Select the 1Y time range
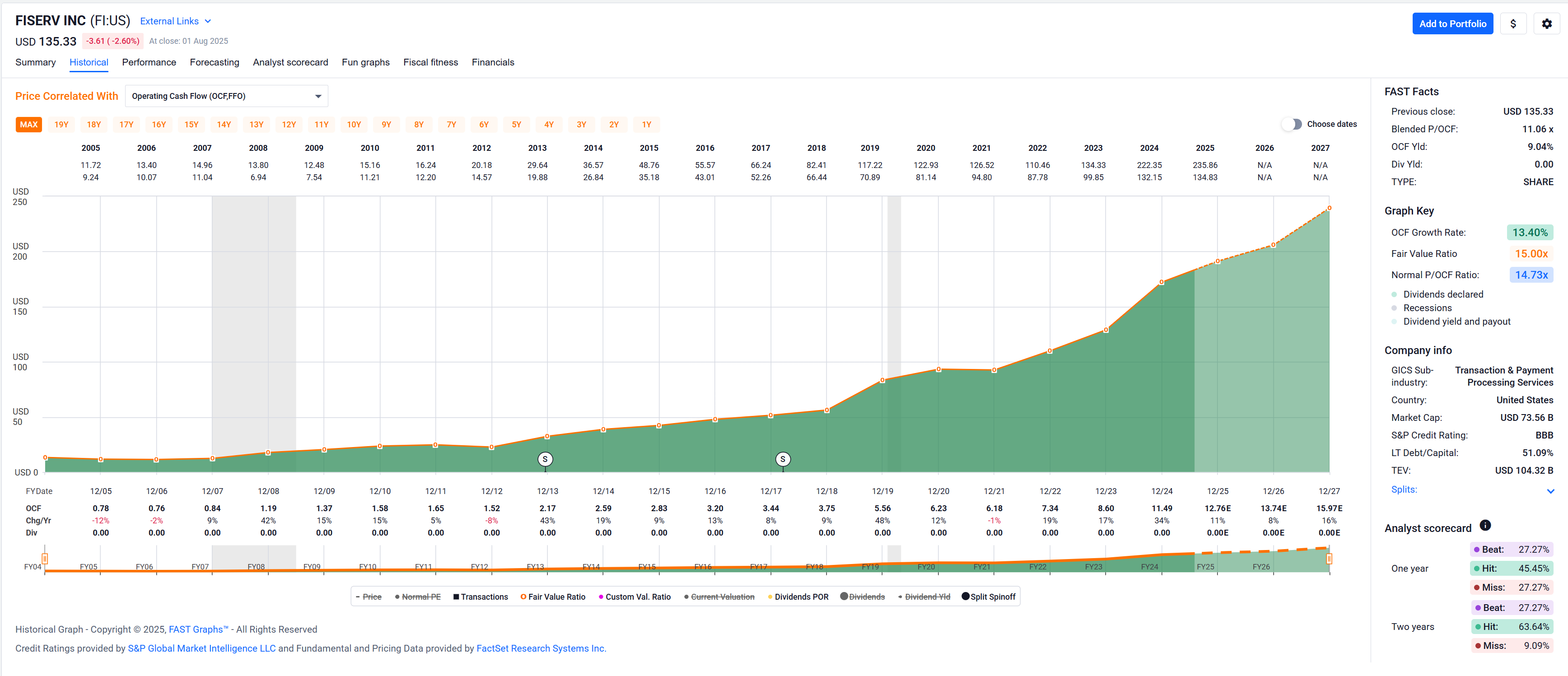Viewport: 1568px width, 676px height. [x=646, y=125]
